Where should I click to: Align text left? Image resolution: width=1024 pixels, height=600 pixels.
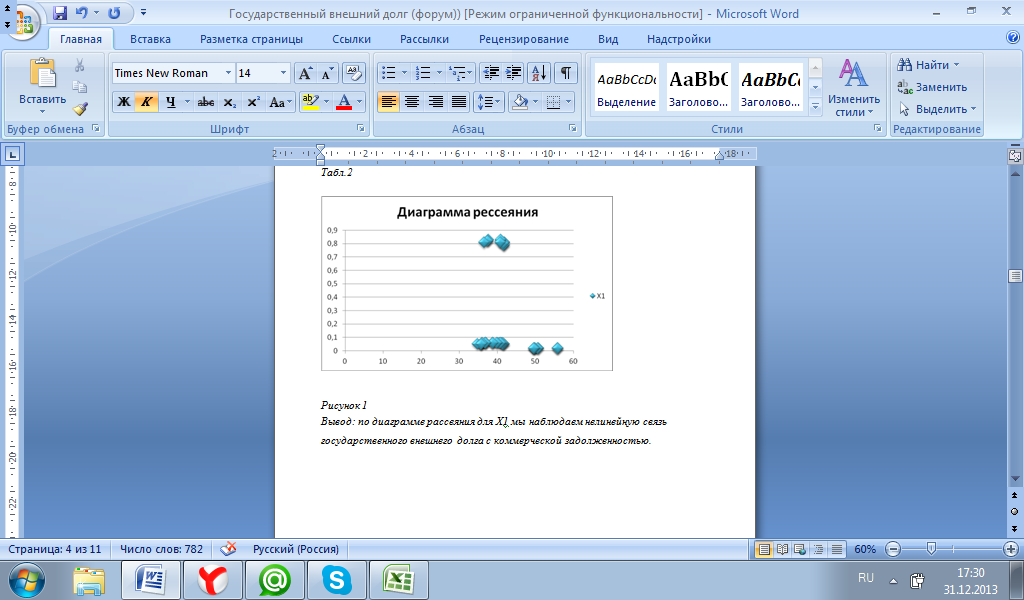tap(388, 102)
